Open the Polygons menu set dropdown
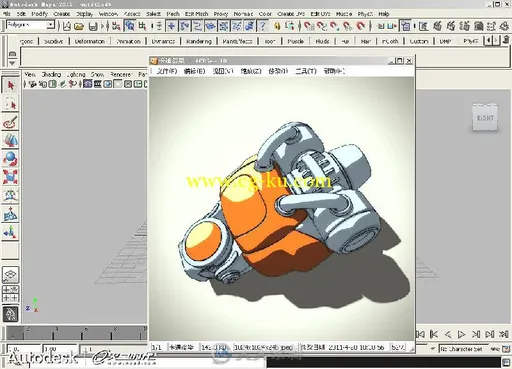The height and width of the screenshot is (369, 512). tap(50, 25)
